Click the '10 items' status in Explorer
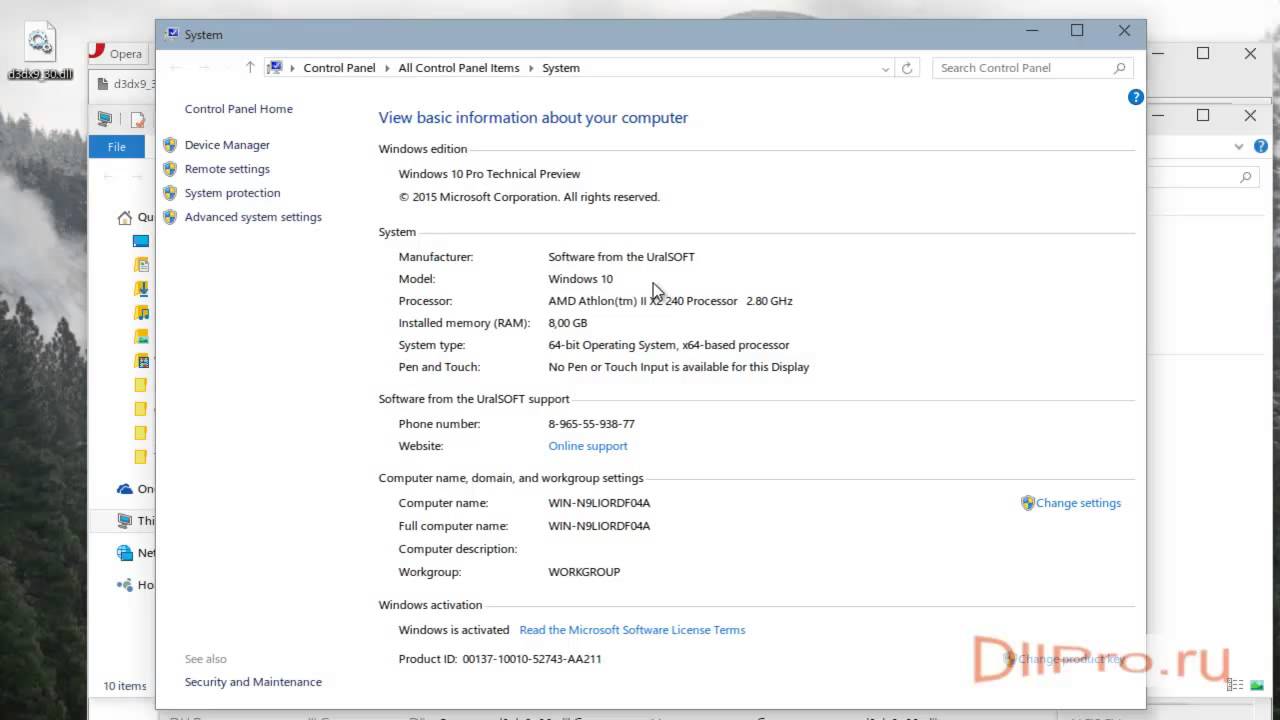The height and width of the screenshot is (720, 1280). (x=125, y=686)
